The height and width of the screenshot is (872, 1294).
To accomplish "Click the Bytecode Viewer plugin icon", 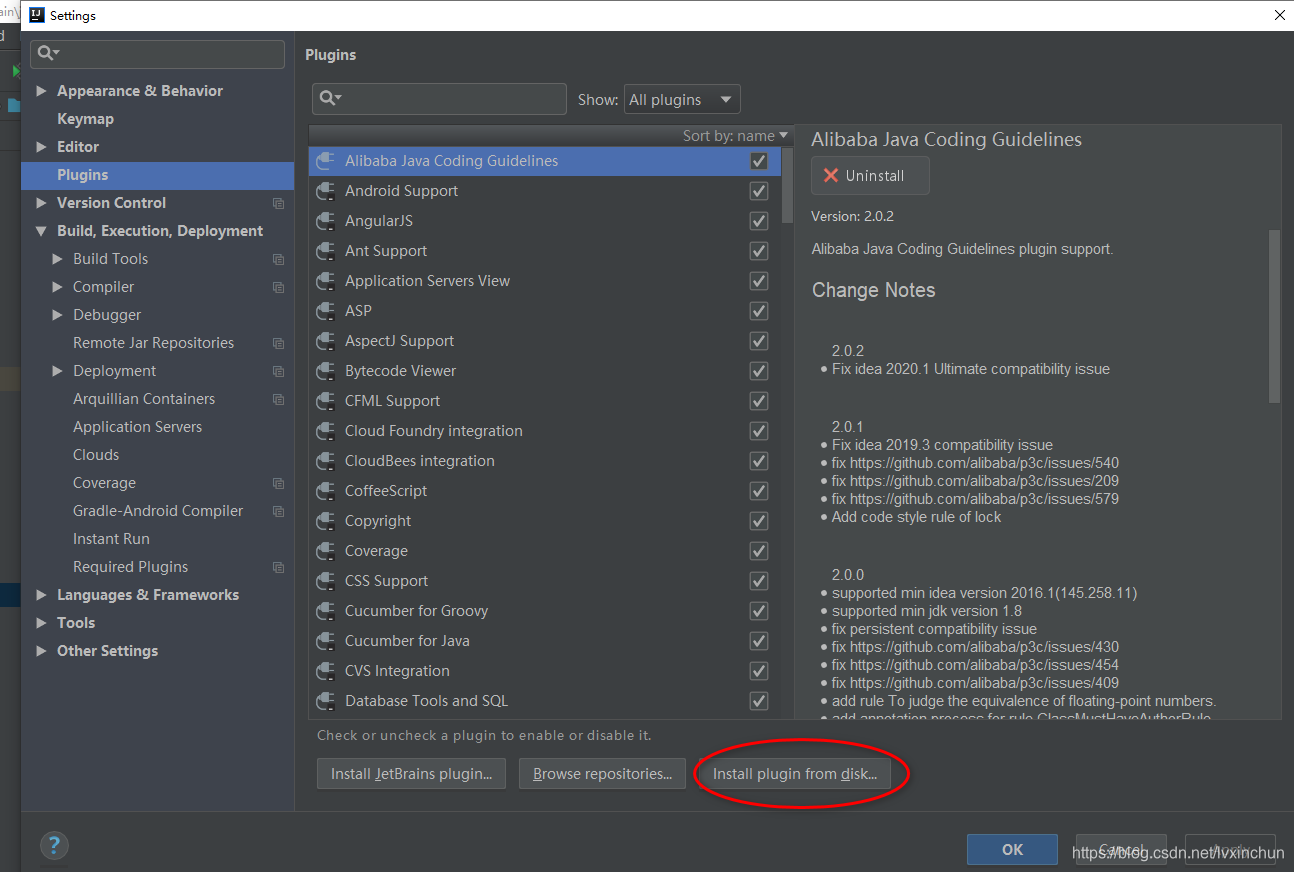I will tap(324, 371).
